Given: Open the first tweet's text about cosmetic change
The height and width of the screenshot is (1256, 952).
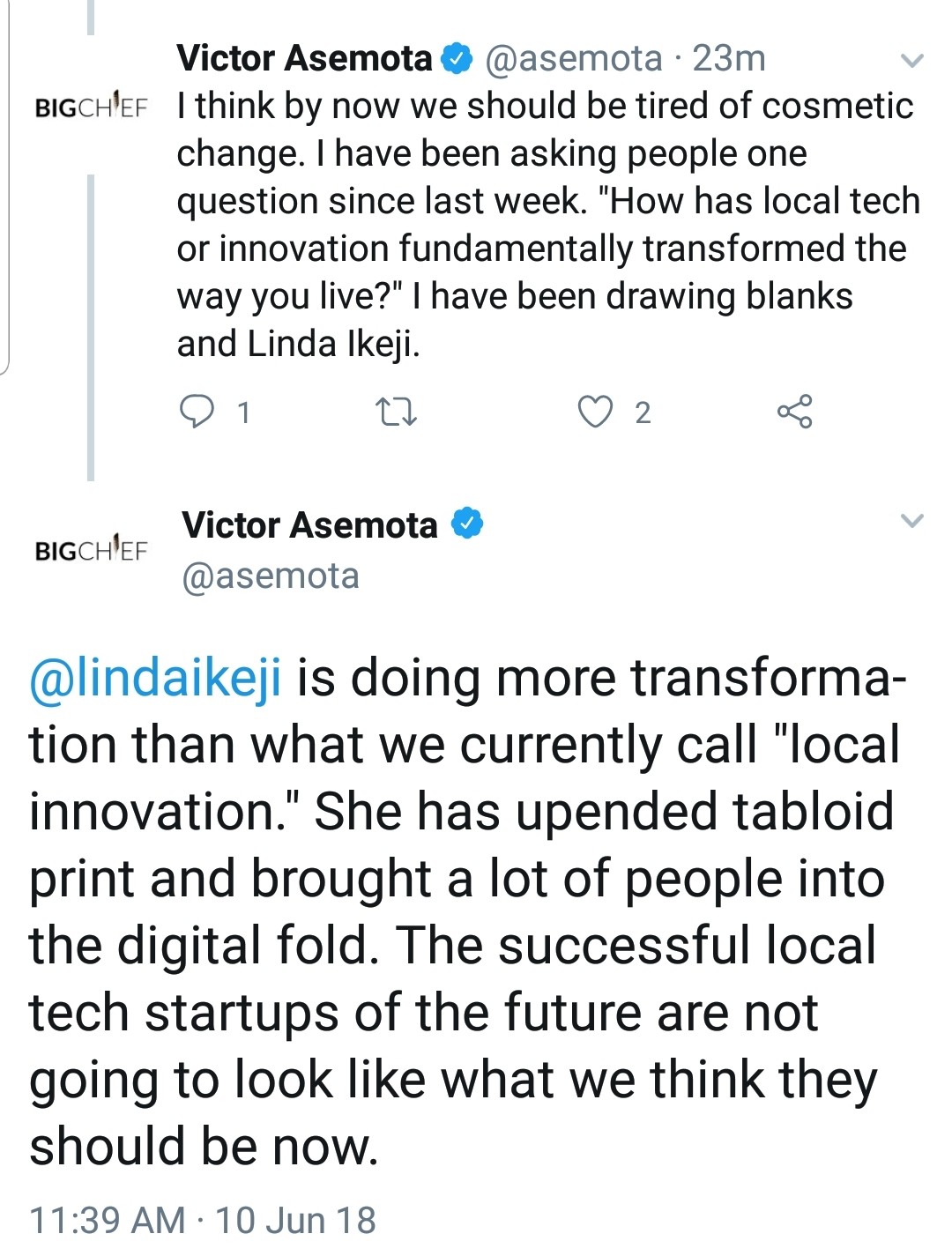Looking at the screenshot, I should [x=548, y=225].
